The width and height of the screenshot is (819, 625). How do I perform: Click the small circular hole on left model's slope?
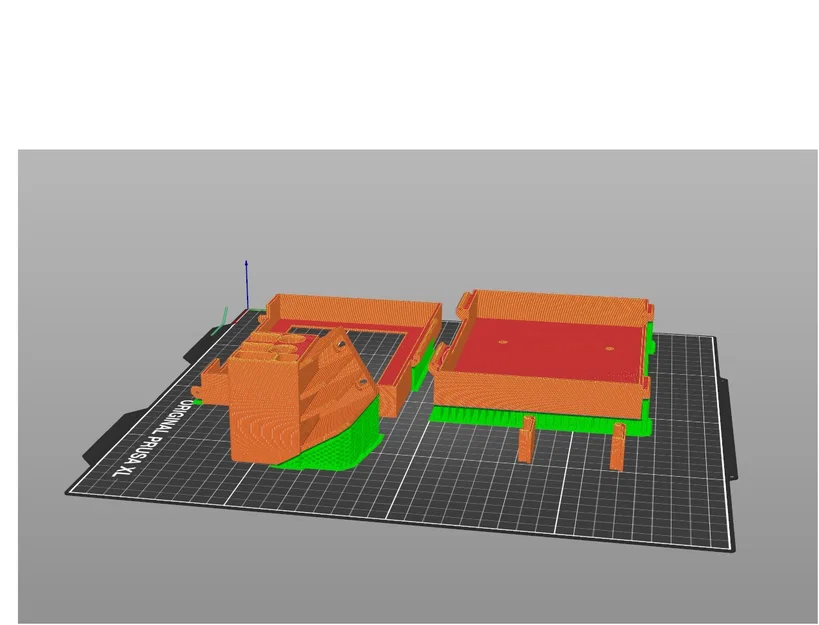tap(340, 344)
